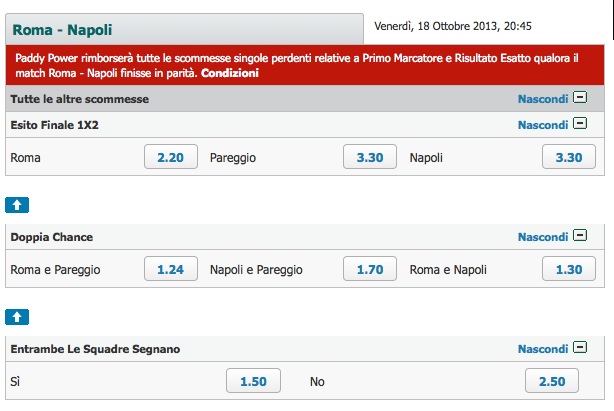The image size is (614, 411).
Task: Collapse Tutte le altre scommesse via minus icon
Action: pos(580,97)
